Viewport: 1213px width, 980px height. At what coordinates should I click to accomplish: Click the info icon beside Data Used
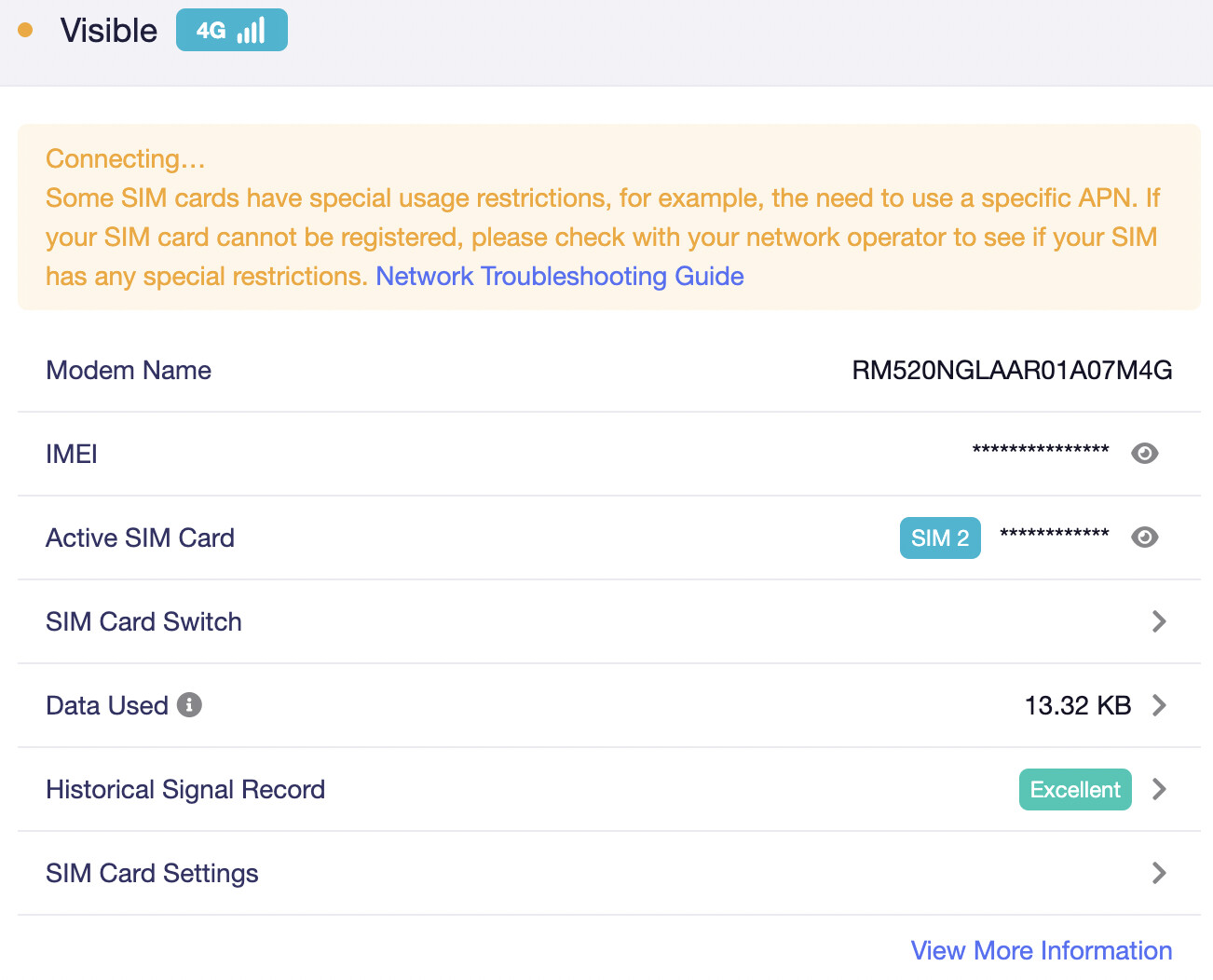(x=189, y=705)
